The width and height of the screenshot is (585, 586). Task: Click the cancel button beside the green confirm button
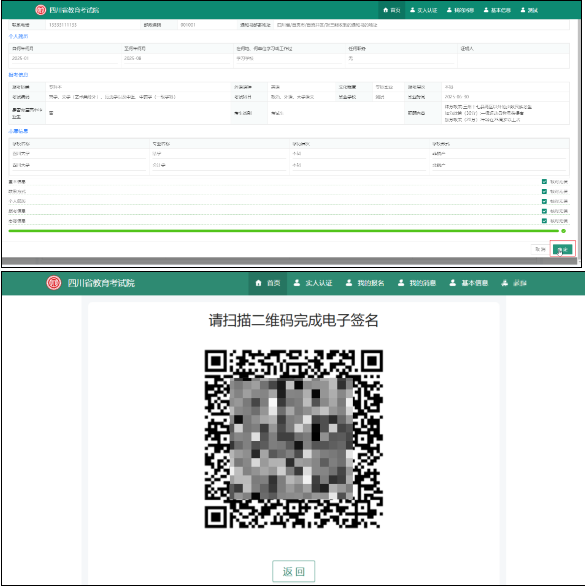click(x=540, y=249)
